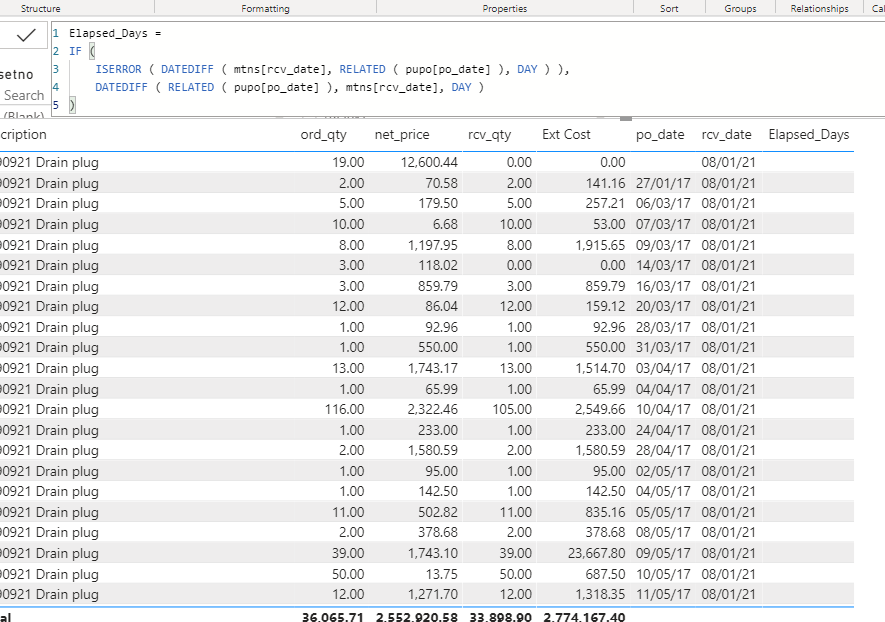Select Ext Cost value 1,915.65
This screenshot has height=622, width=885.
point(600,246)
